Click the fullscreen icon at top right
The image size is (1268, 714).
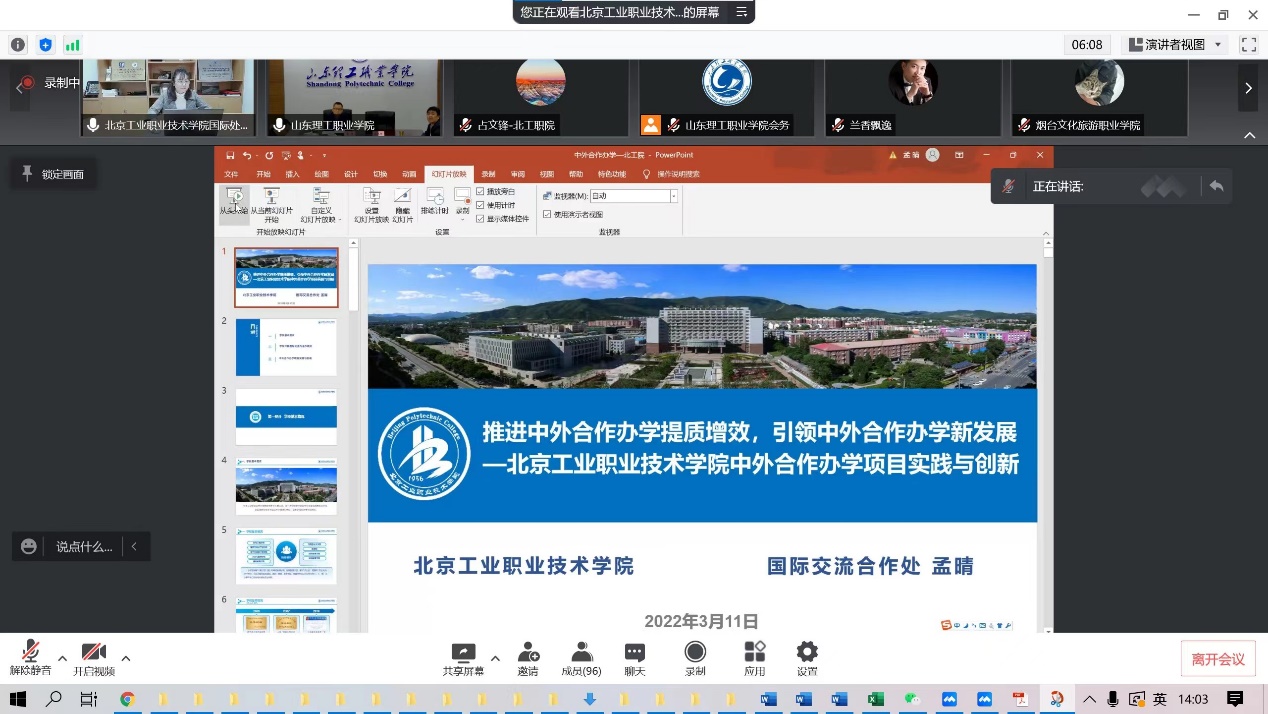tap(1248, 45)
